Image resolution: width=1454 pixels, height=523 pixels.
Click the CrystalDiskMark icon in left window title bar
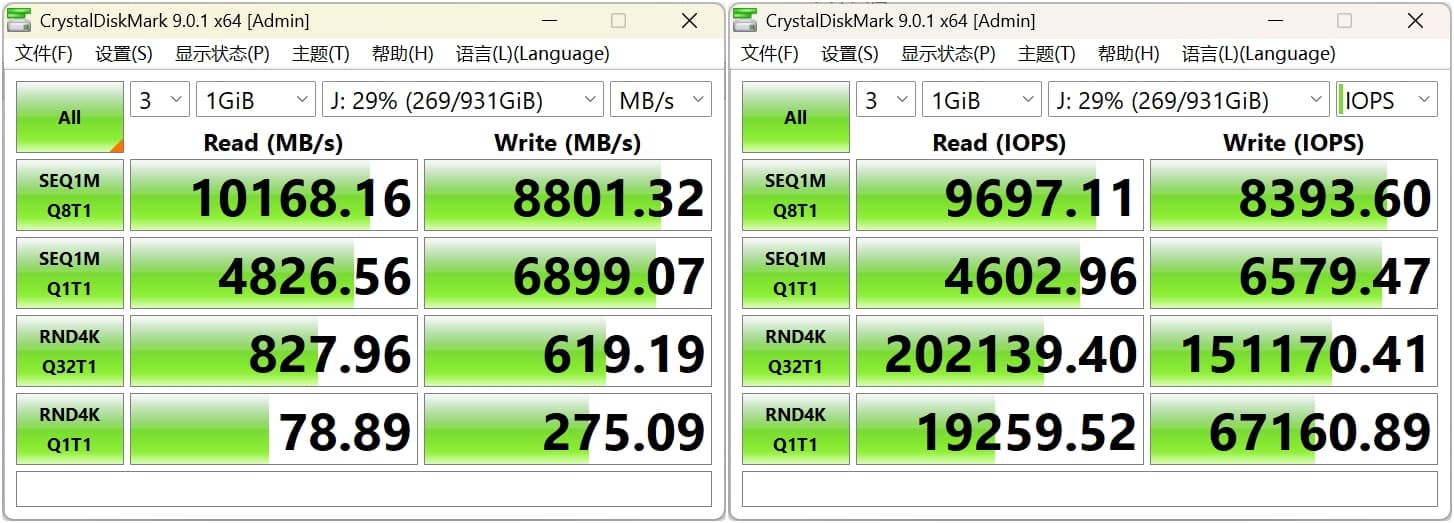click(x=19, y=21)
